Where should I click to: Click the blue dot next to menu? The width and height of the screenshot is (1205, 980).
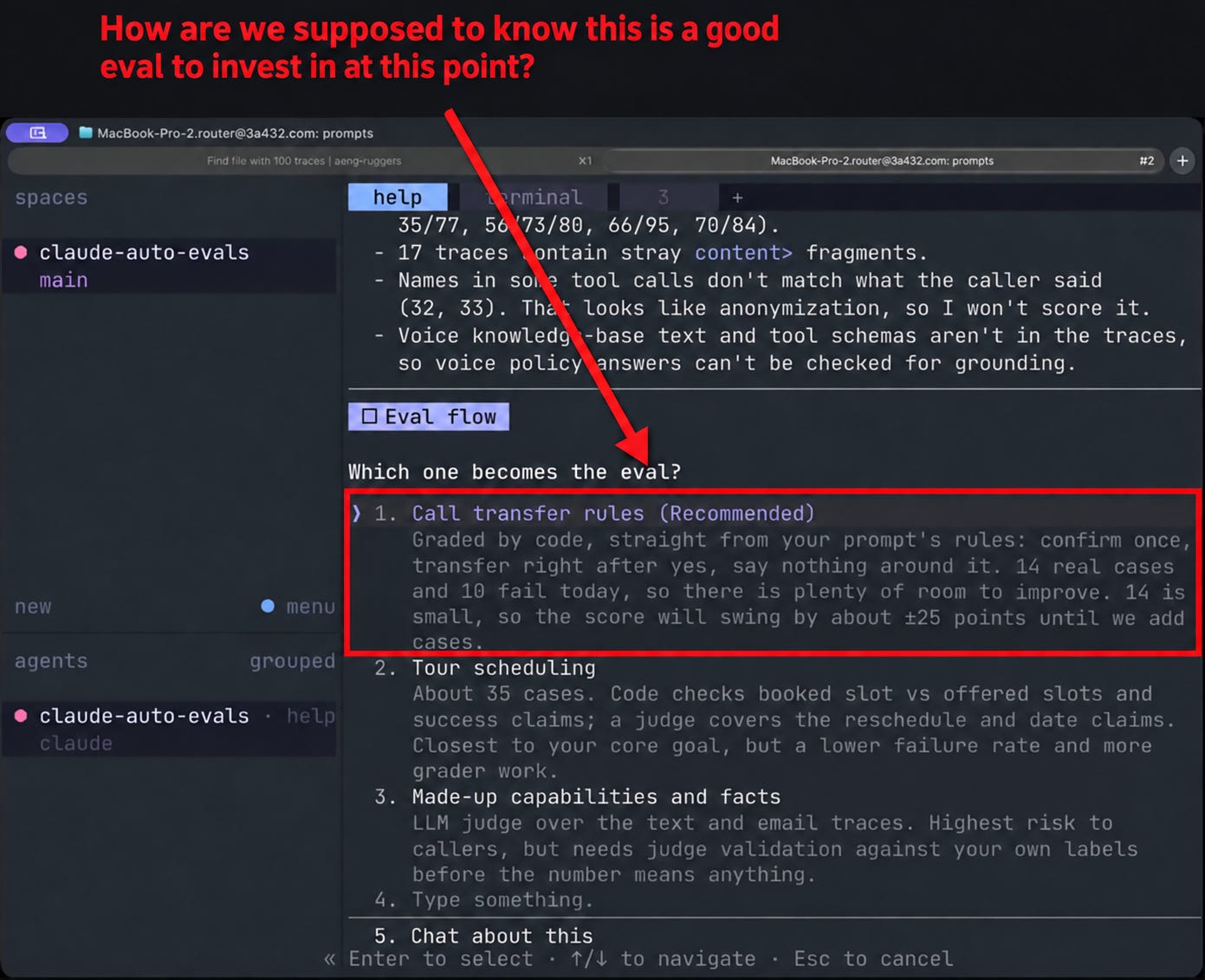point(268,607)
